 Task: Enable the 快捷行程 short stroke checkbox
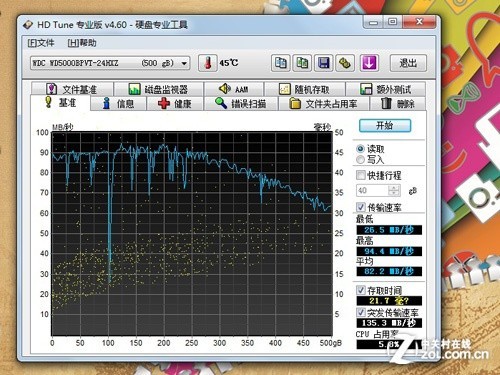(361, 175)
